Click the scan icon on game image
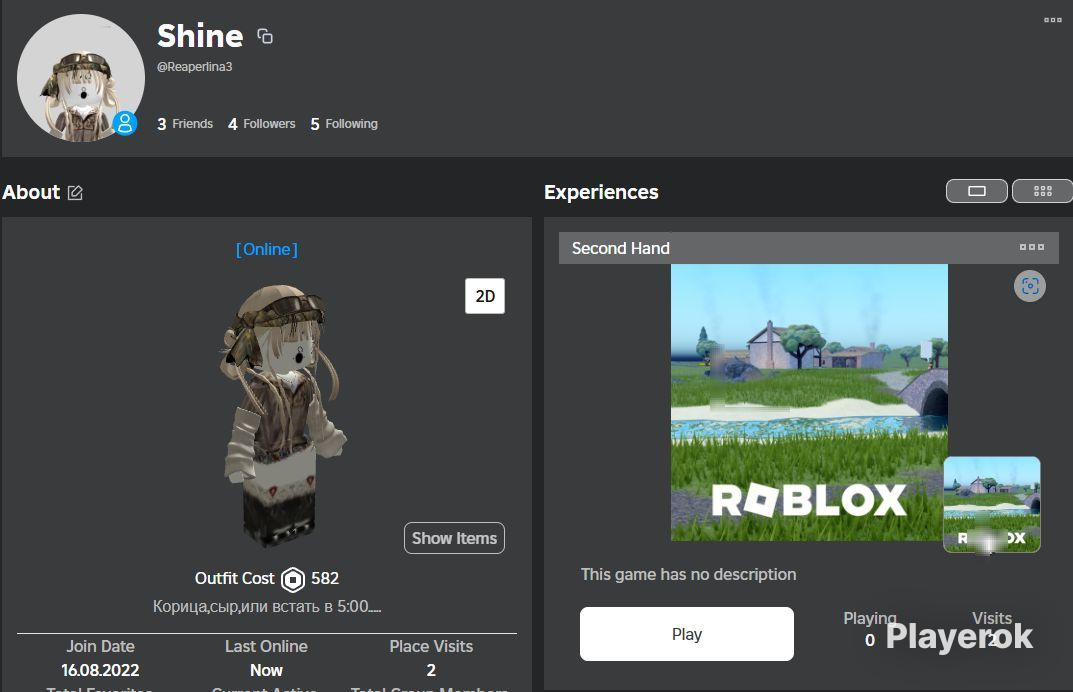Image resolution: width=1073 pixels, height=692 pixels. 1030,286
